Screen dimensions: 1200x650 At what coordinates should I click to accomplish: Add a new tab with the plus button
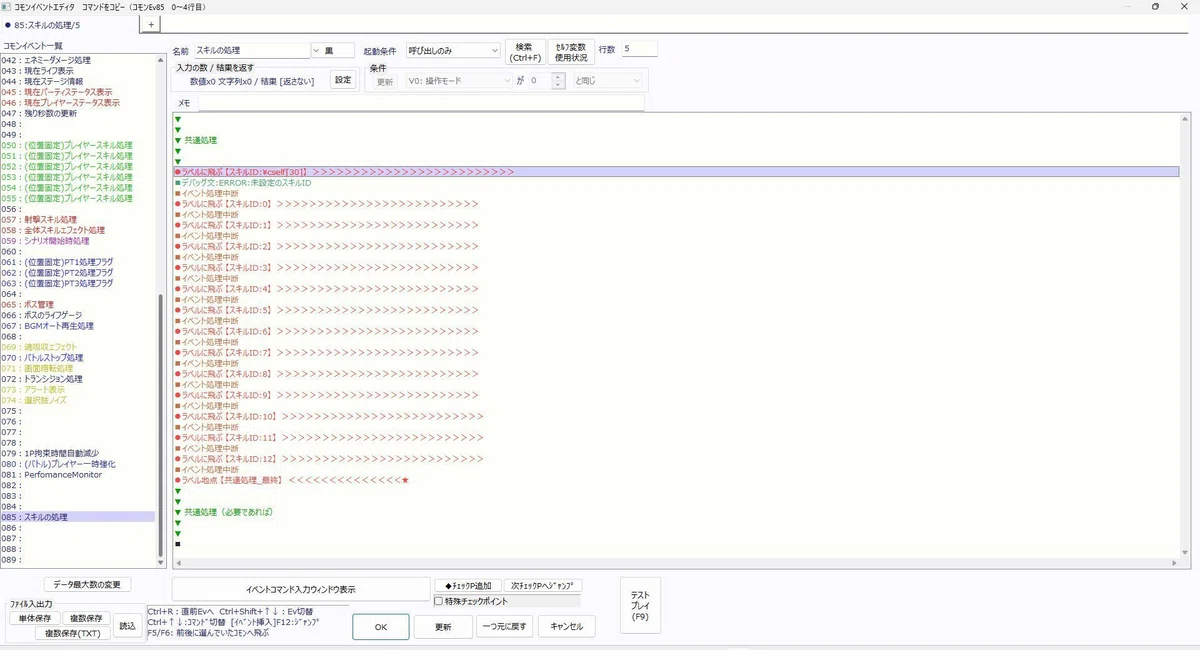[x=151, y=24]
